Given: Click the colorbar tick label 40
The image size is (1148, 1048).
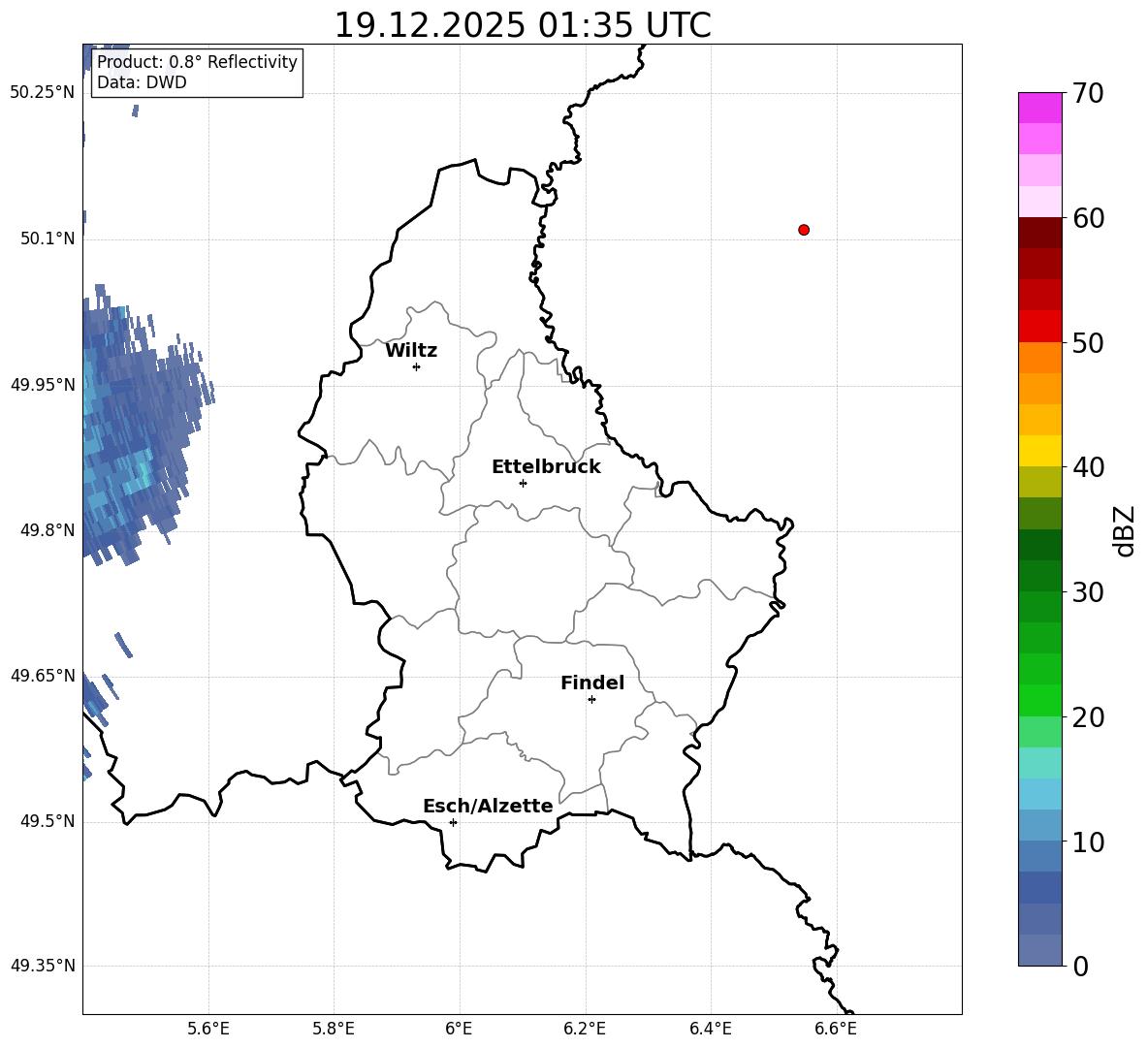Looking at the screenshot, I should [1088, 467].
